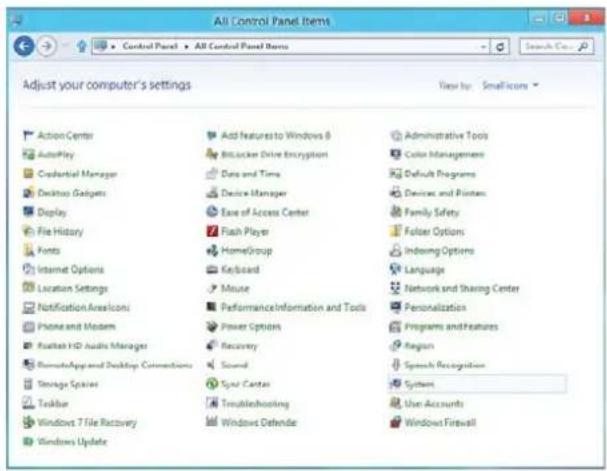Viewport: 607px width, 471px height.
Task: Click the Speech Recognition microphone icon
Action: (x=395, y=365)
